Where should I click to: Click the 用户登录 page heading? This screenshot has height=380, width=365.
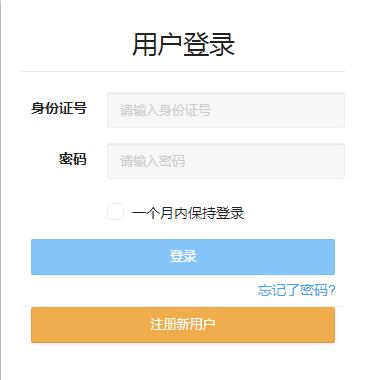coord(183,44)
